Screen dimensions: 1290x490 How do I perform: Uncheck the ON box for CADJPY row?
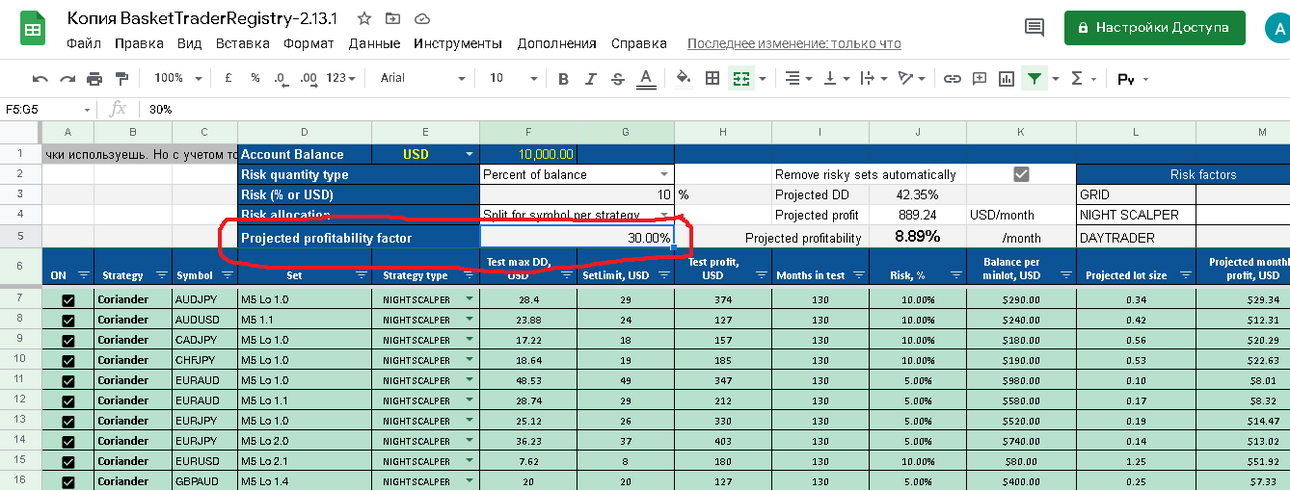click(x=68, y=340)
